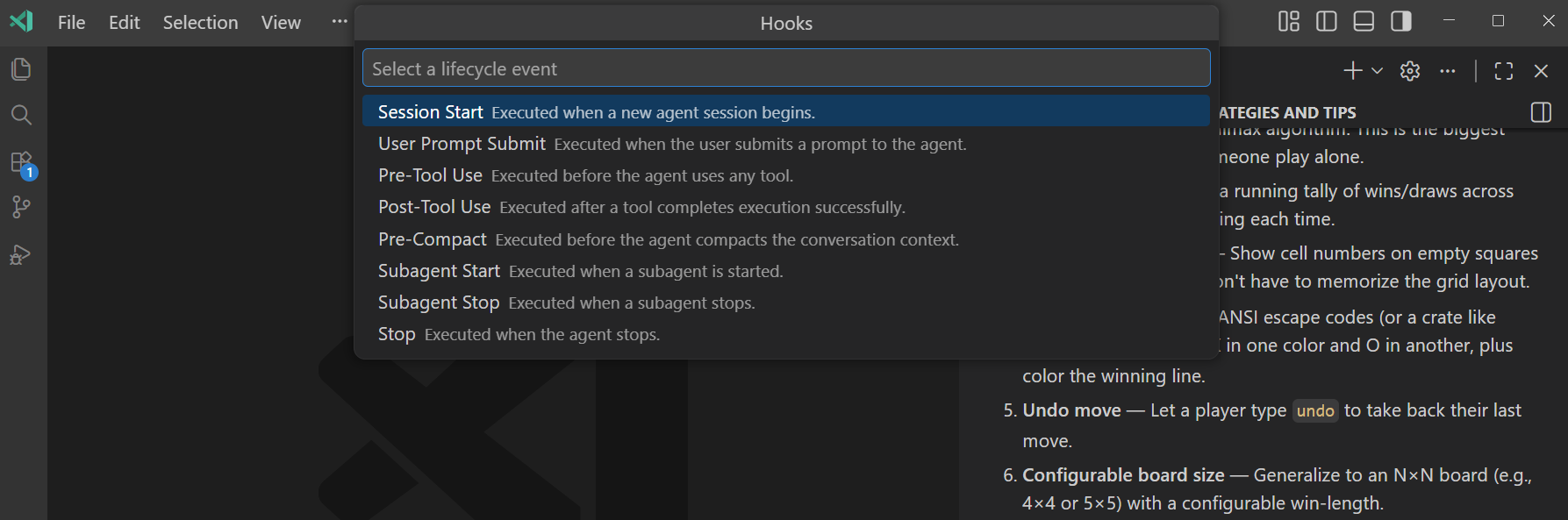Click the lifecycle event search field
Screen dimensions: 1568x520
[x=786, y=68]
